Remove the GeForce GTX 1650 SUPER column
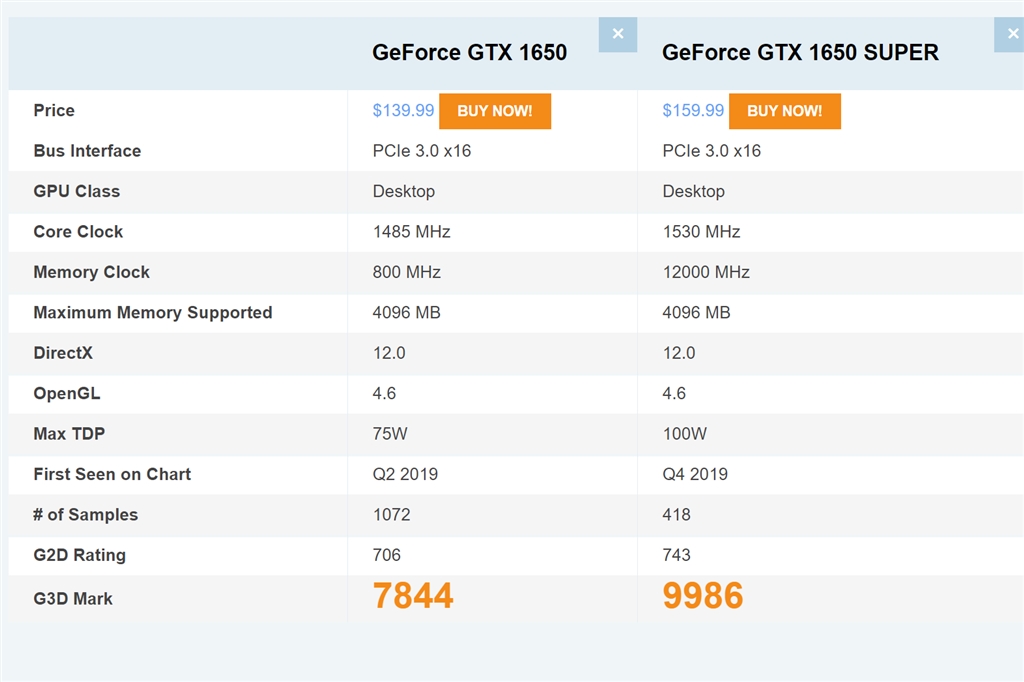 pos(1008,34)
